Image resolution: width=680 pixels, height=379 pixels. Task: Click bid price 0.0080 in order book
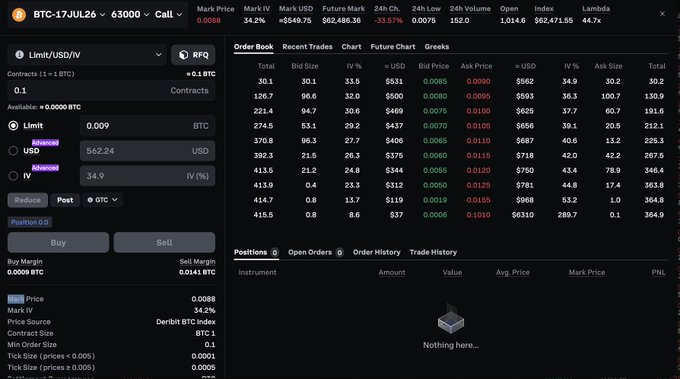[x=435, y=96]
